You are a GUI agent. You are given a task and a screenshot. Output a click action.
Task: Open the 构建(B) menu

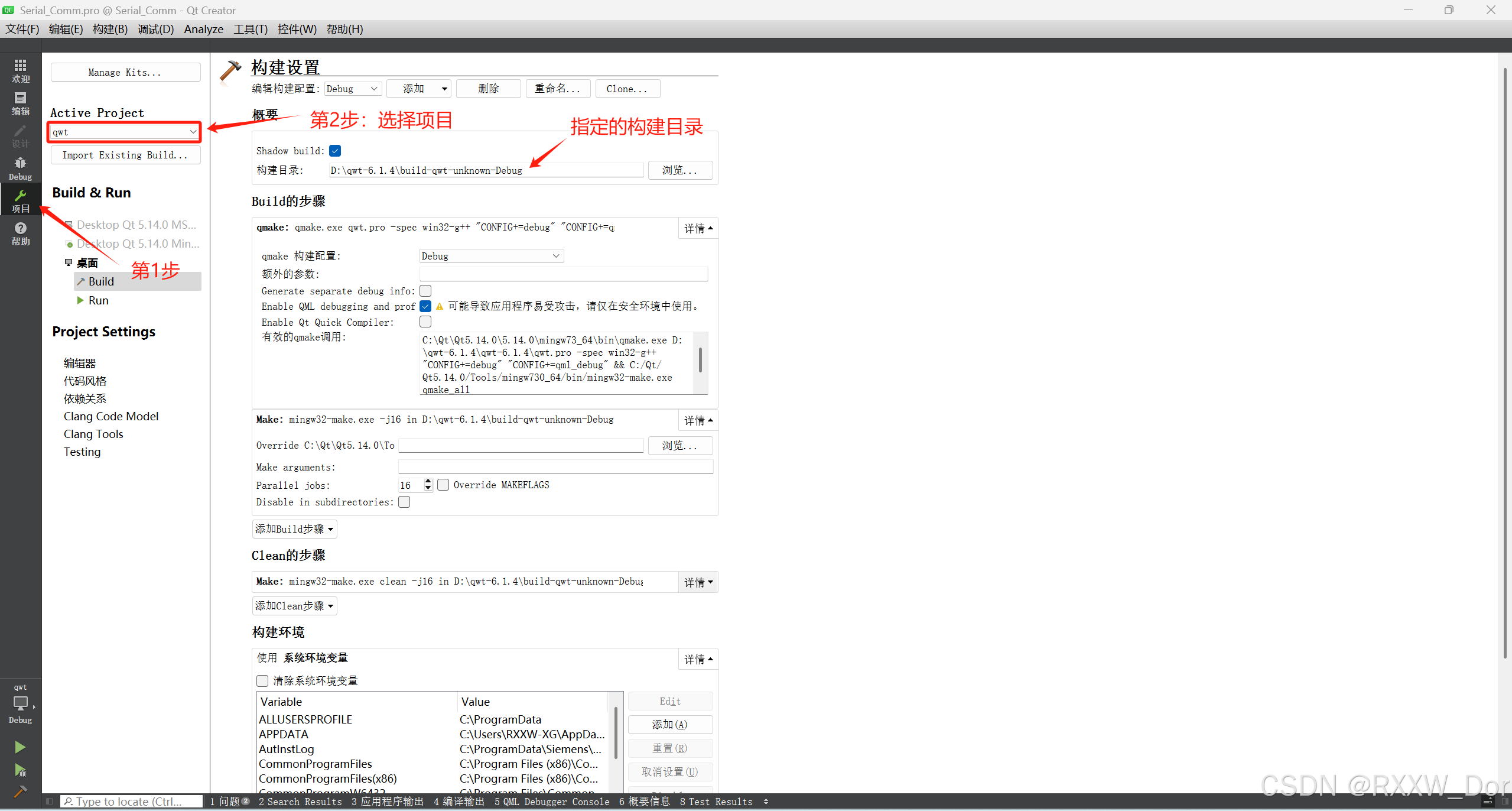(x=110, y=29)
